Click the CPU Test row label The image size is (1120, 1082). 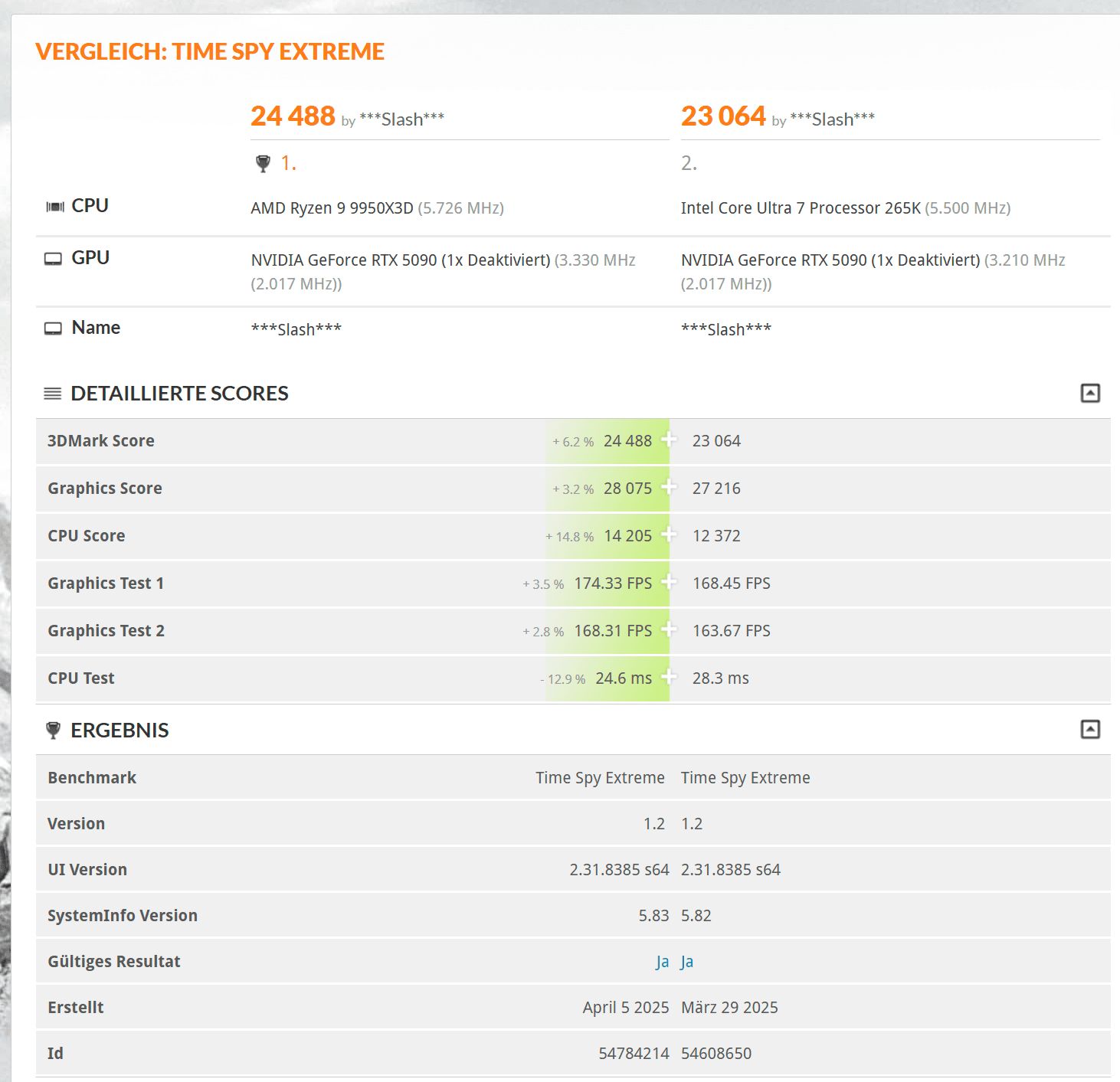point(81,678)
